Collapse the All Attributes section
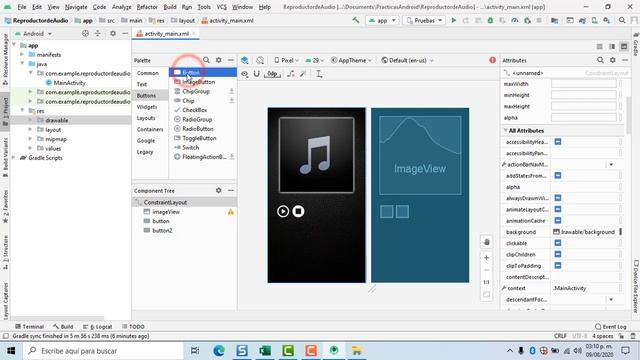Screen dimensions: 640x360 pos(505,131)
